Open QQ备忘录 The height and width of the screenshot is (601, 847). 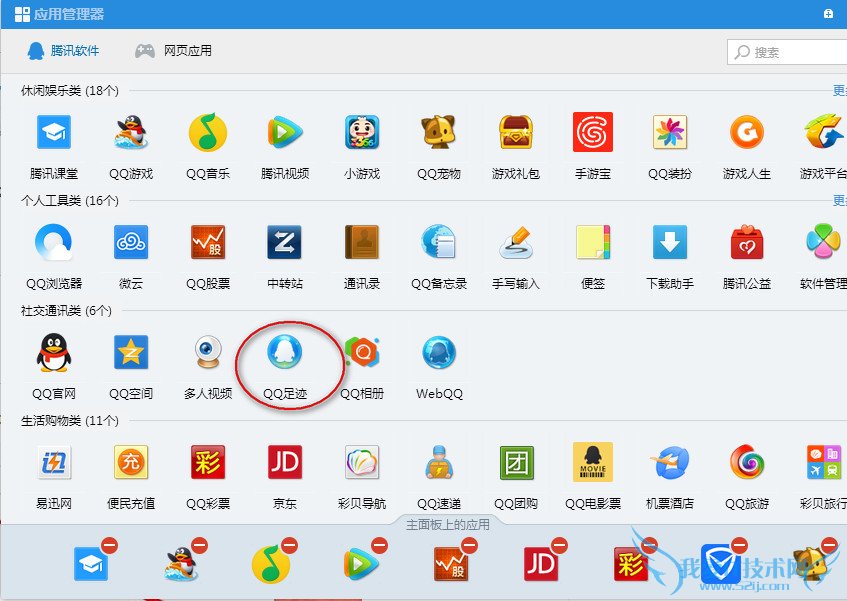point(439,242)
